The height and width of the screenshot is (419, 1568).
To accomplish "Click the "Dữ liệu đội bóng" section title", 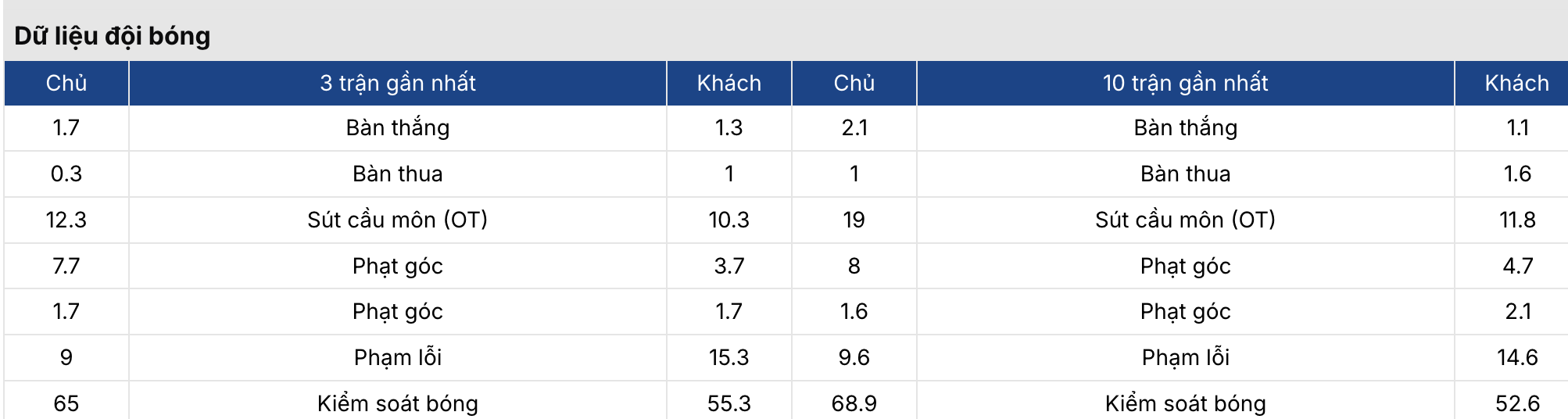I will [113, 36].
